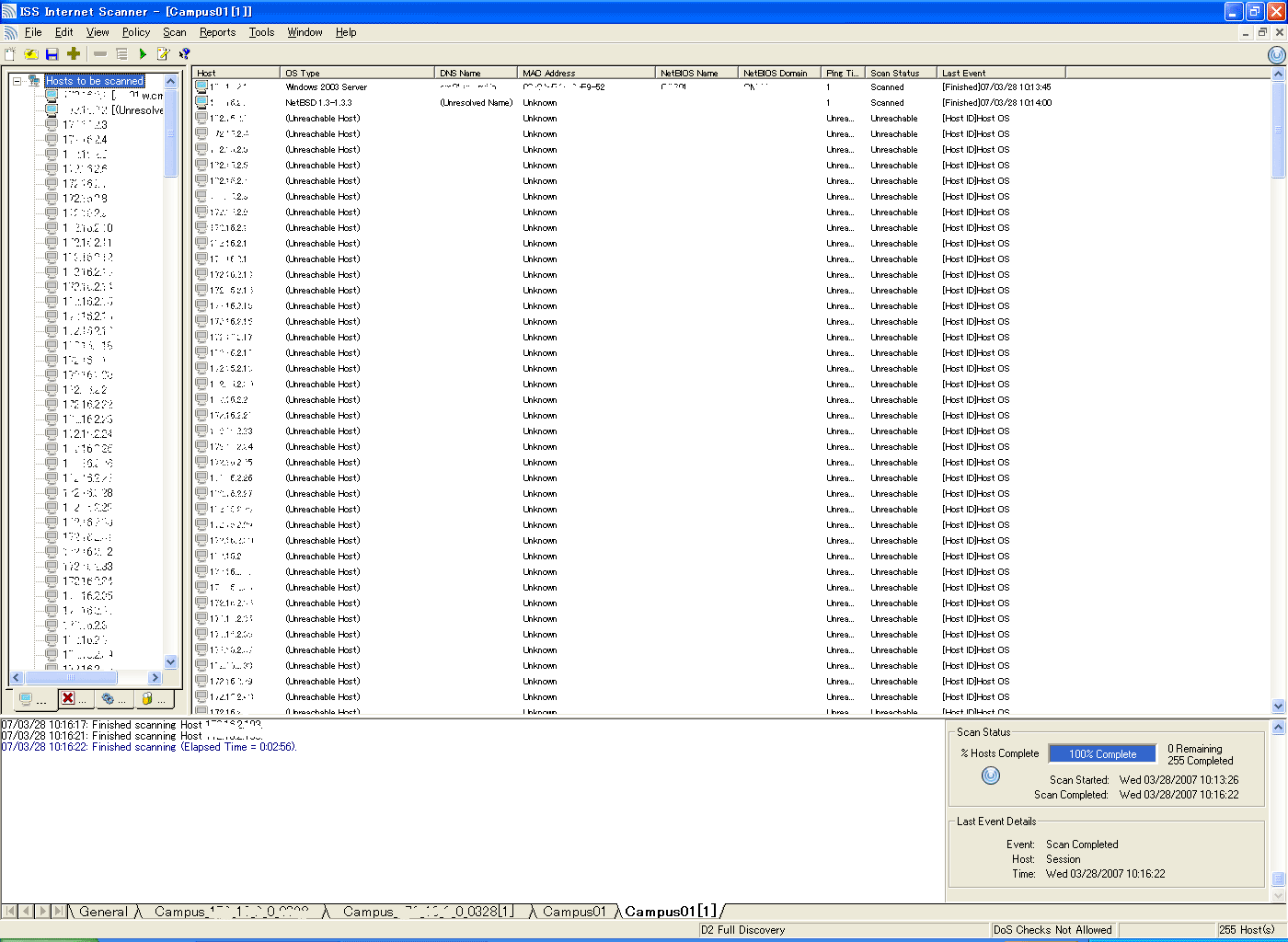Viewport: 1288px width, 942px height.
Task: Click the tree panel scroll-right arrow
Action: pos(155,677)
